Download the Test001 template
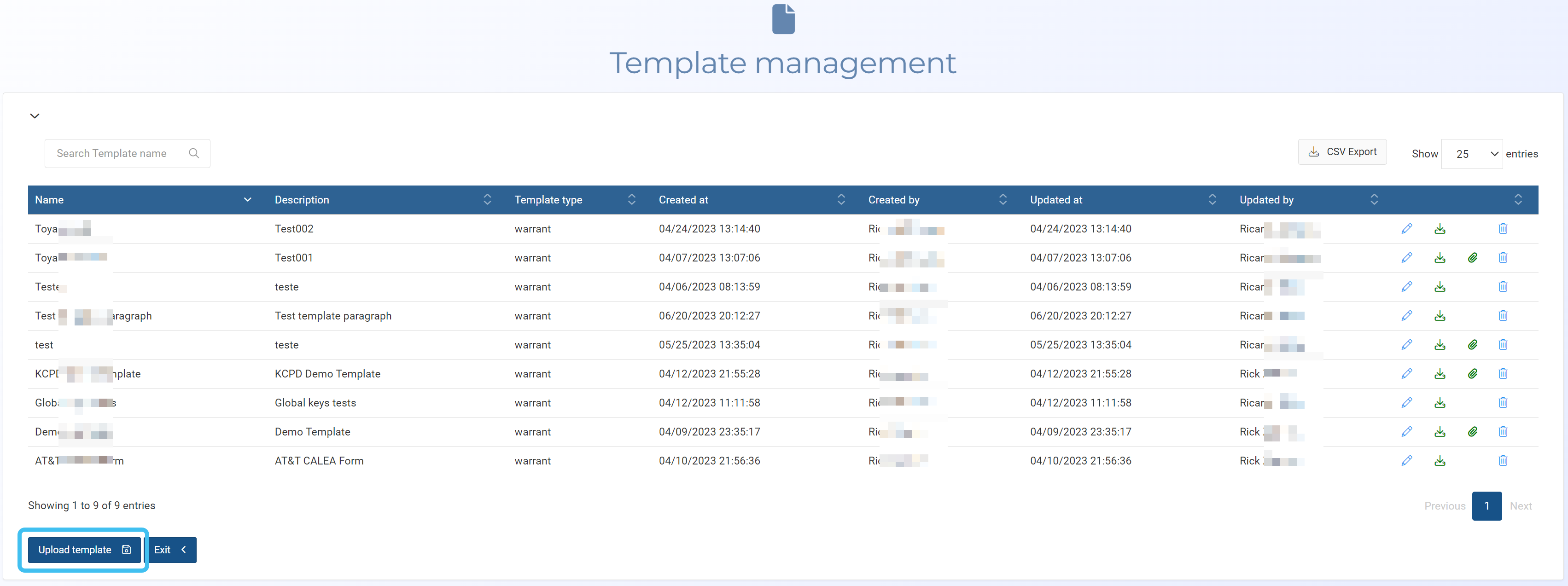 click(x=1439, y=258)
